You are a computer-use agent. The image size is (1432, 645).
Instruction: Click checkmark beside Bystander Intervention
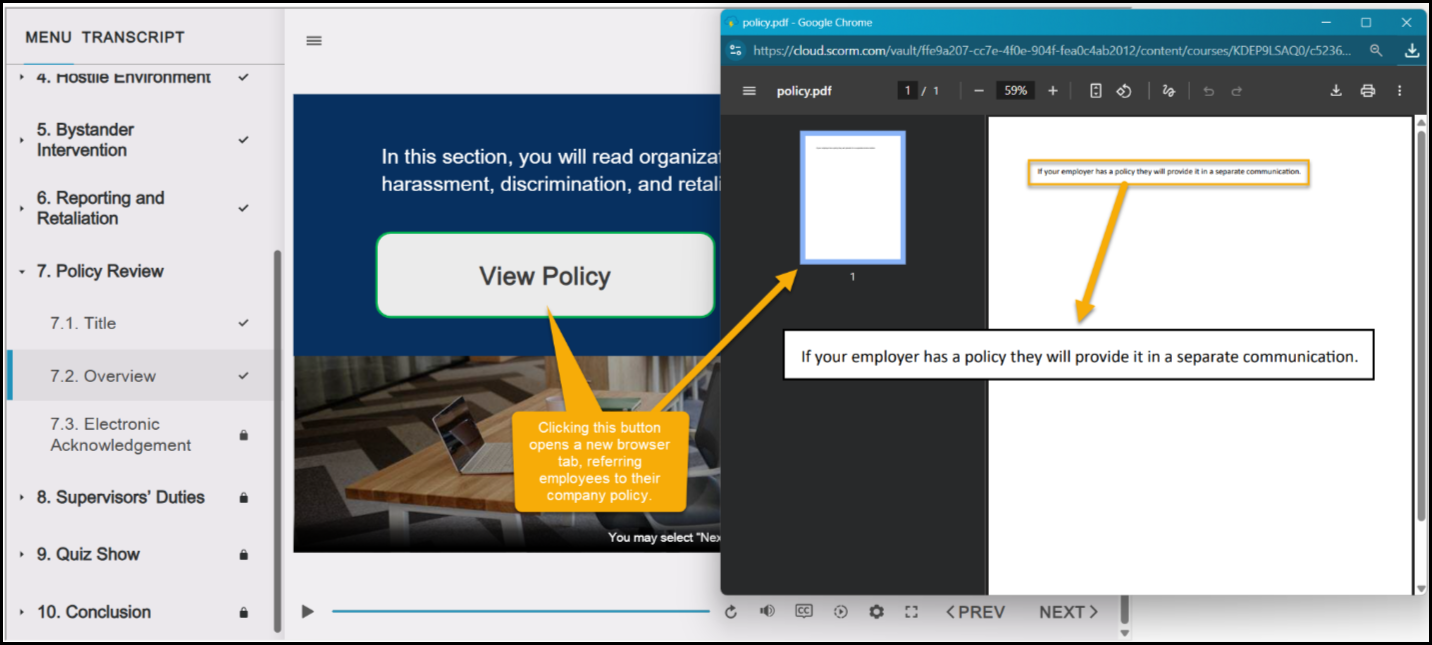coord(243,140)
